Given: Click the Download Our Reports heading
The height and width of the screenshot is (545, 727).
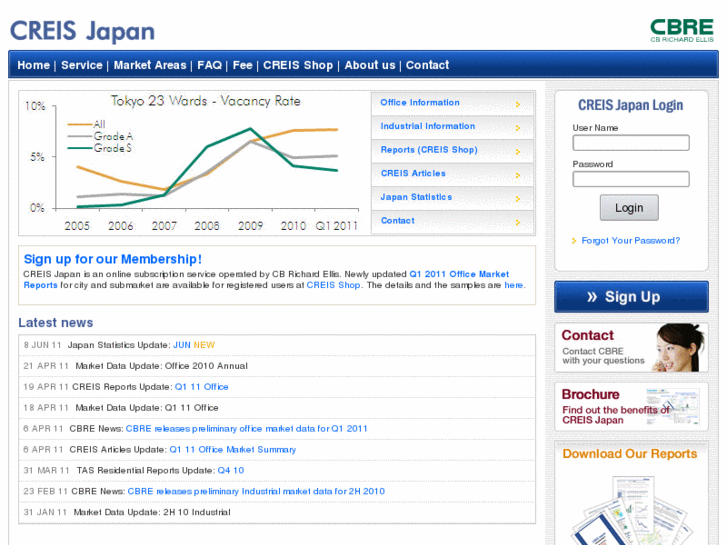Looking at the screenshot, I should pyautogui.click(x=630, y=454).
